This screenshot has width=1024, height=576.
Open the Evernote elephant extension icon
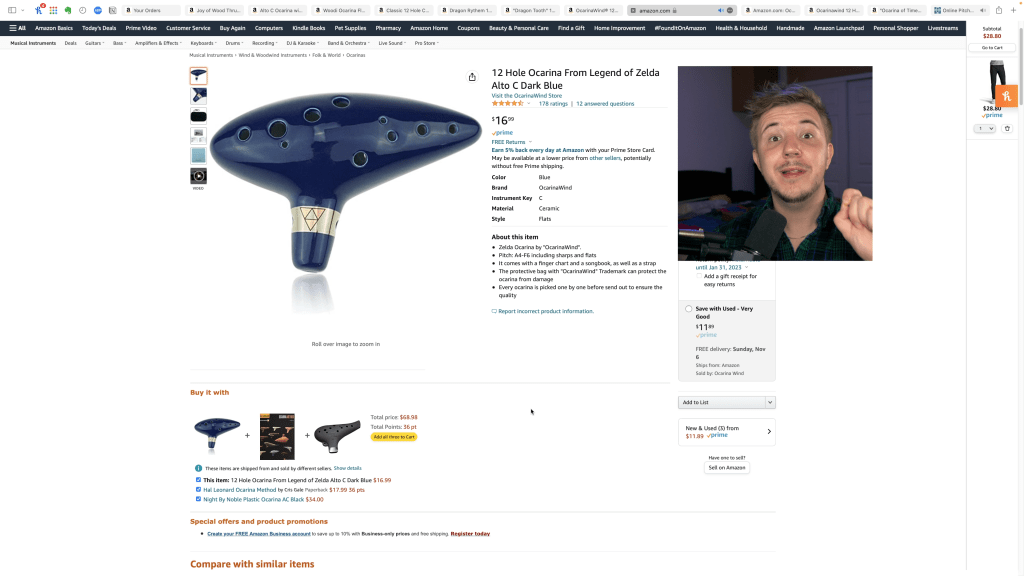[x=68, y=10]
